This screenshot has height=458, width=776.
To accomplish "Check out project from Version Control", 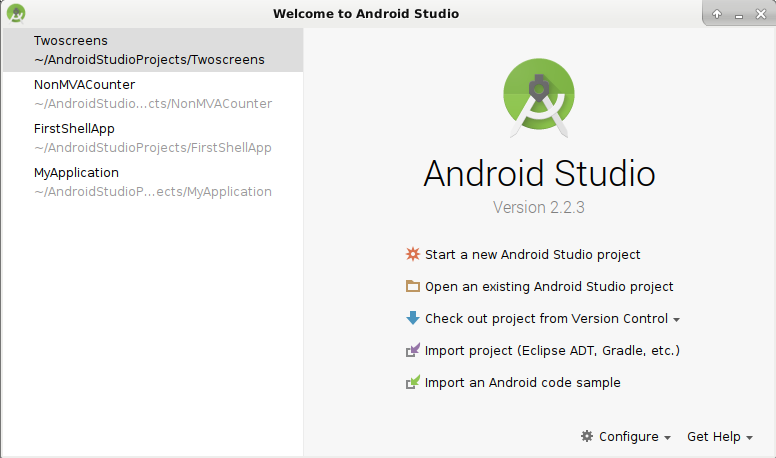I will point(546,318).
